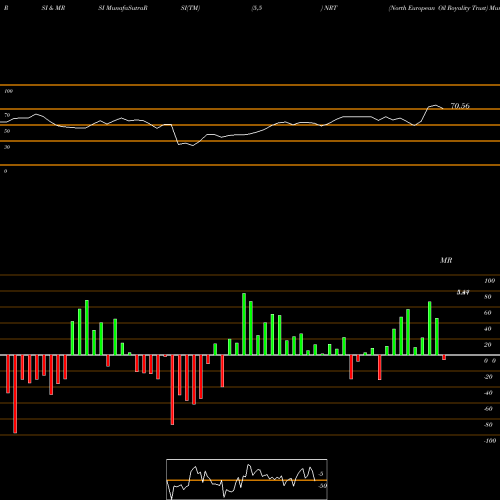500x500 pixels.
Task: Click the MR axis label 40
Action: 488,329
